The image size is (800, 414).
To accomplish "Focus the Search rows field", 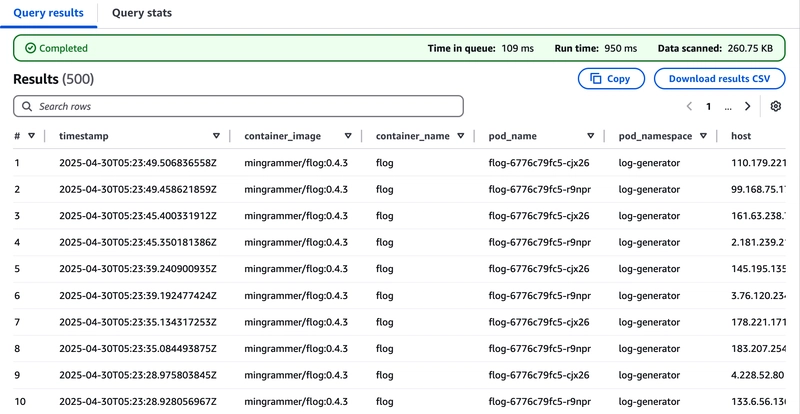I will [x=238, y=106].
